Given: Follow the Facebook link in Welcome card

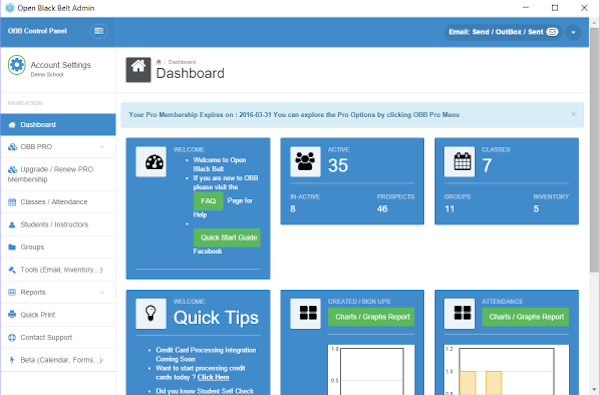Looking at the screenshot, I should (207, 251).
